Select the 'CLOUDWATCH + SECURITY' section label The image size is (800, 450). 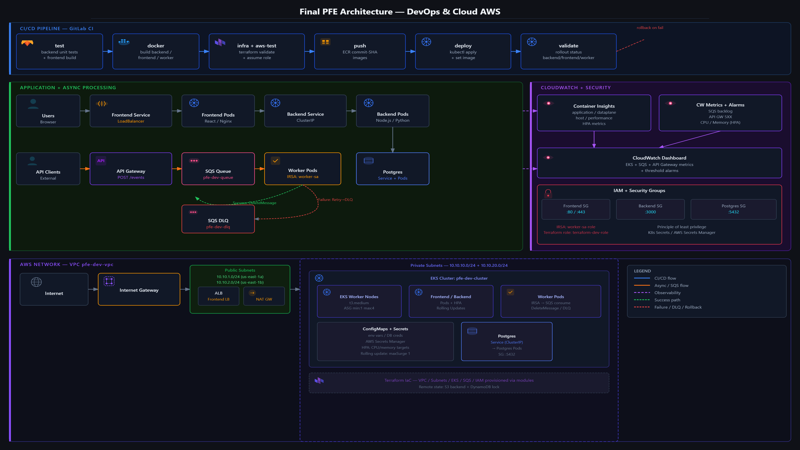[x=576, y=87]
